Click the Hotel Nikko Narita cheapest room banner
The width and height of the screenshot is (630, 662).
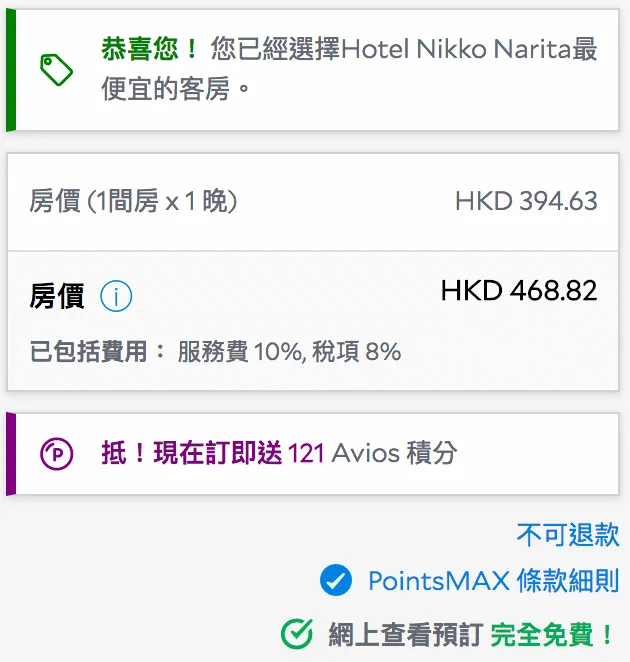[313, 70]
